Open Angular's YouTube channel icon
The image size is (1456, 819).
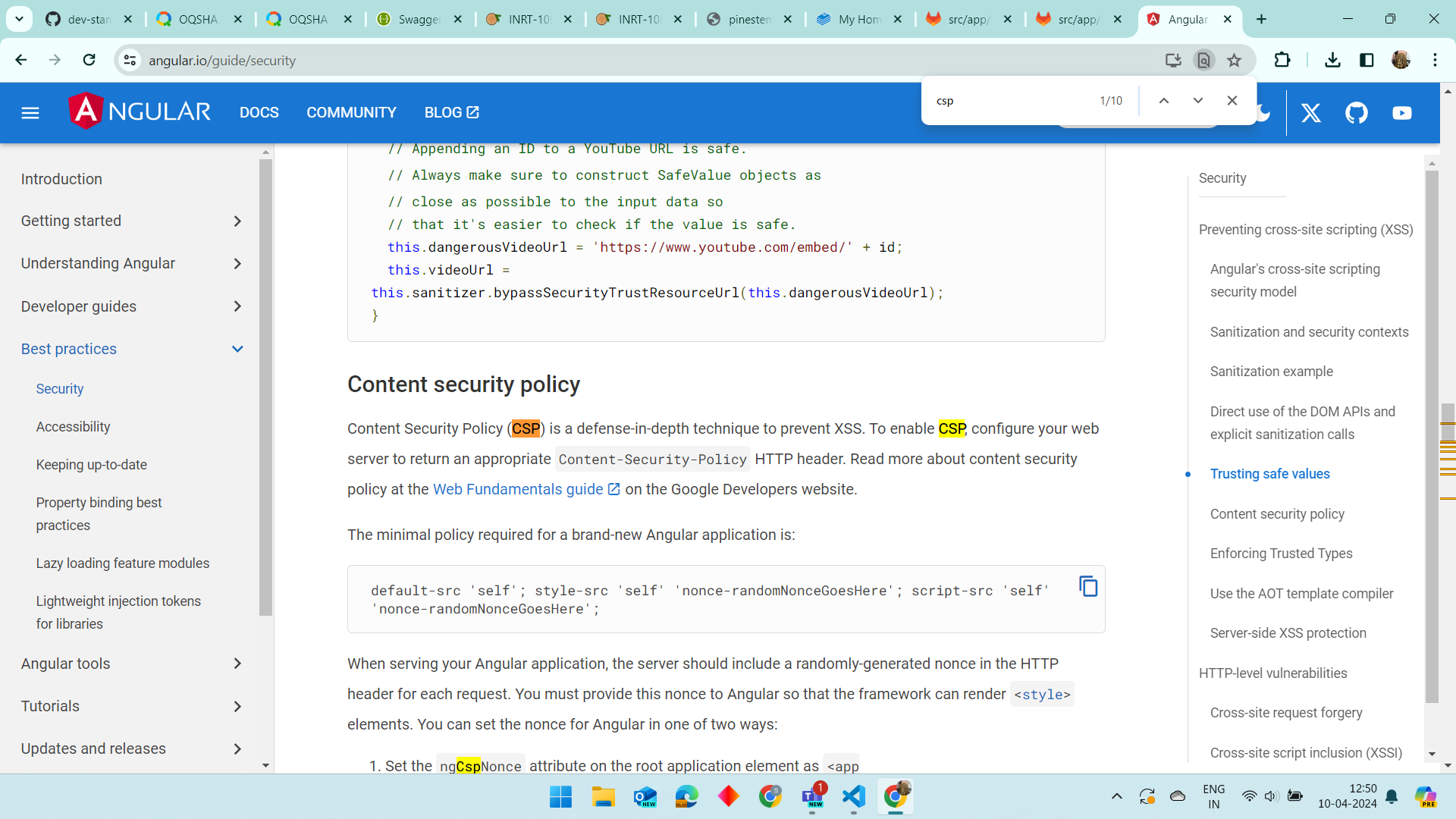[x=1402, y=113]
